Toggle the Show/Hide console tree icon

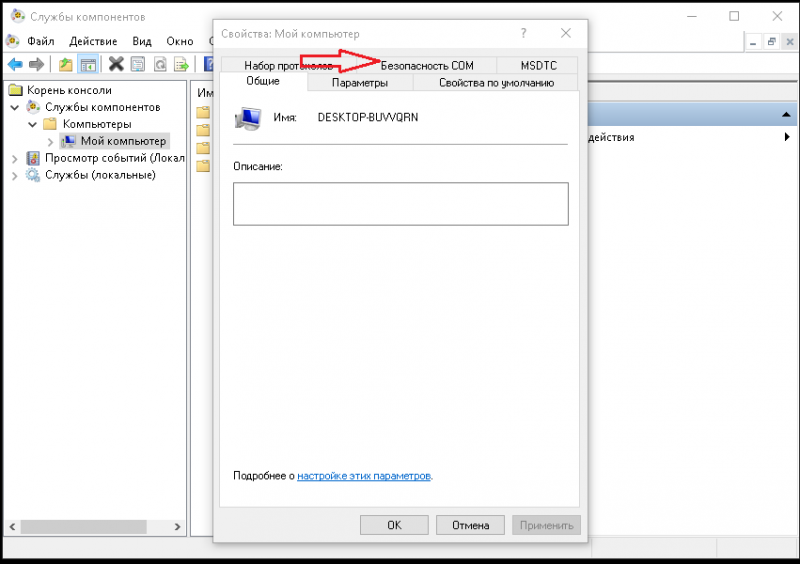[x=88, y=64]
